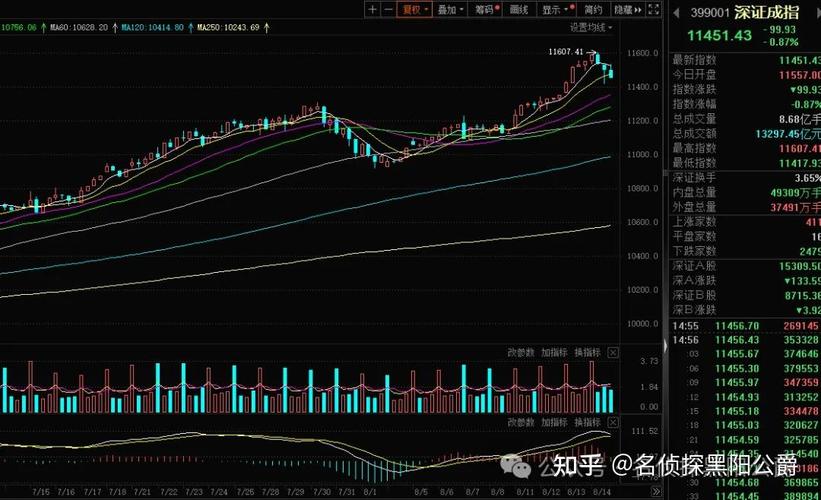Click 改参数 in the volume panel

[x=521, y=353]
